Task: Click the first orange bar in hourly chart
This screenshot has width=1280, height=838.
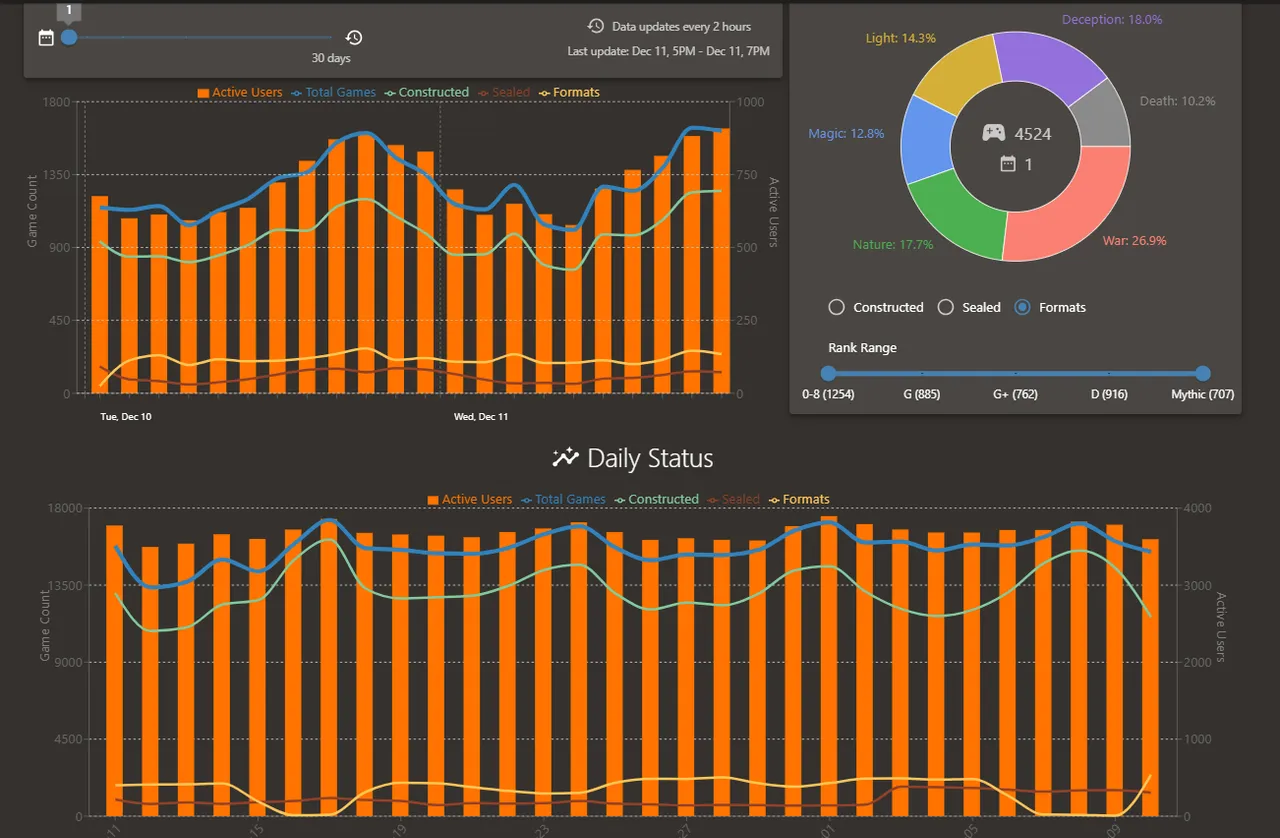Action: point(100,294)
